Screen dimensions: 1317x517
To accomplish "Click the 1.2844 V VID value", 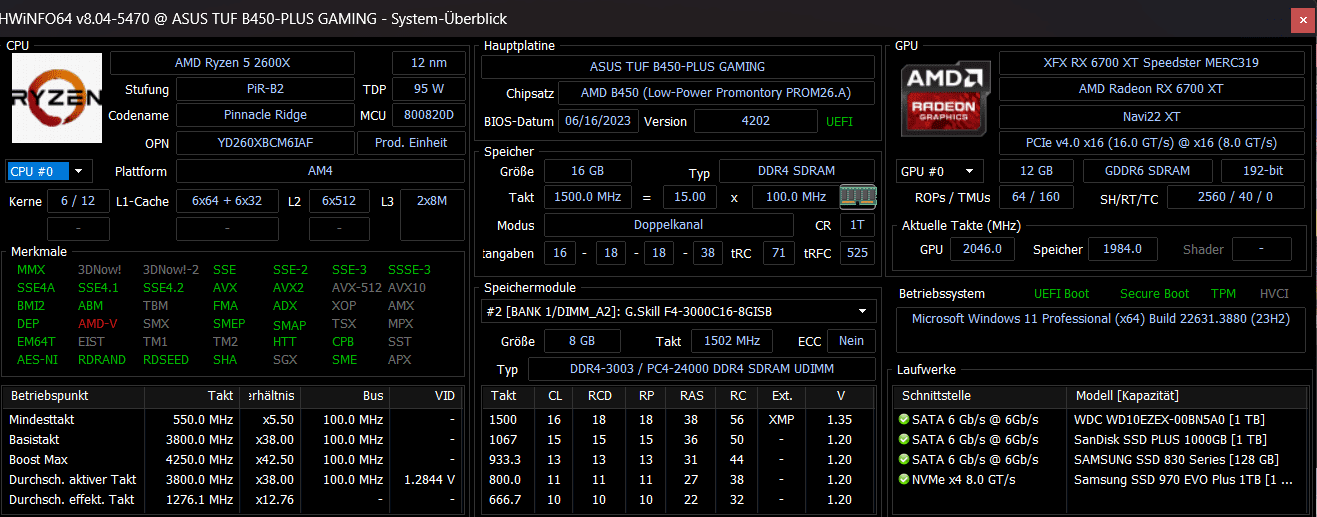I will point(431,480).
